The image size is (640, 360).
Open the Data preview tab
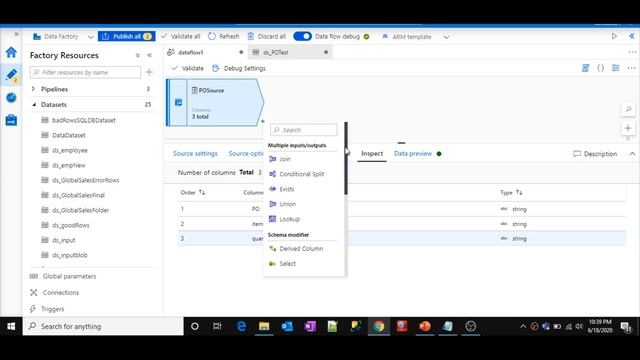click(x=413, y=153)
